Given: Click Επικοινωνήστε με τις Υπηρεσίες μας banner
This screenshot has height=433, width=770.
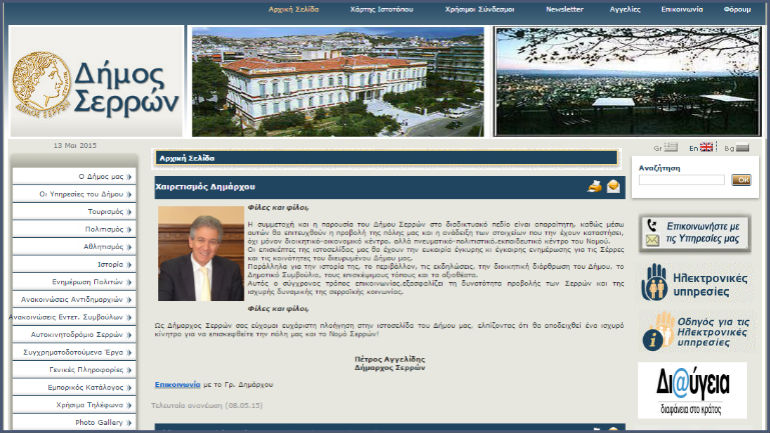Looking at the screenshot, I should (692, 232).
